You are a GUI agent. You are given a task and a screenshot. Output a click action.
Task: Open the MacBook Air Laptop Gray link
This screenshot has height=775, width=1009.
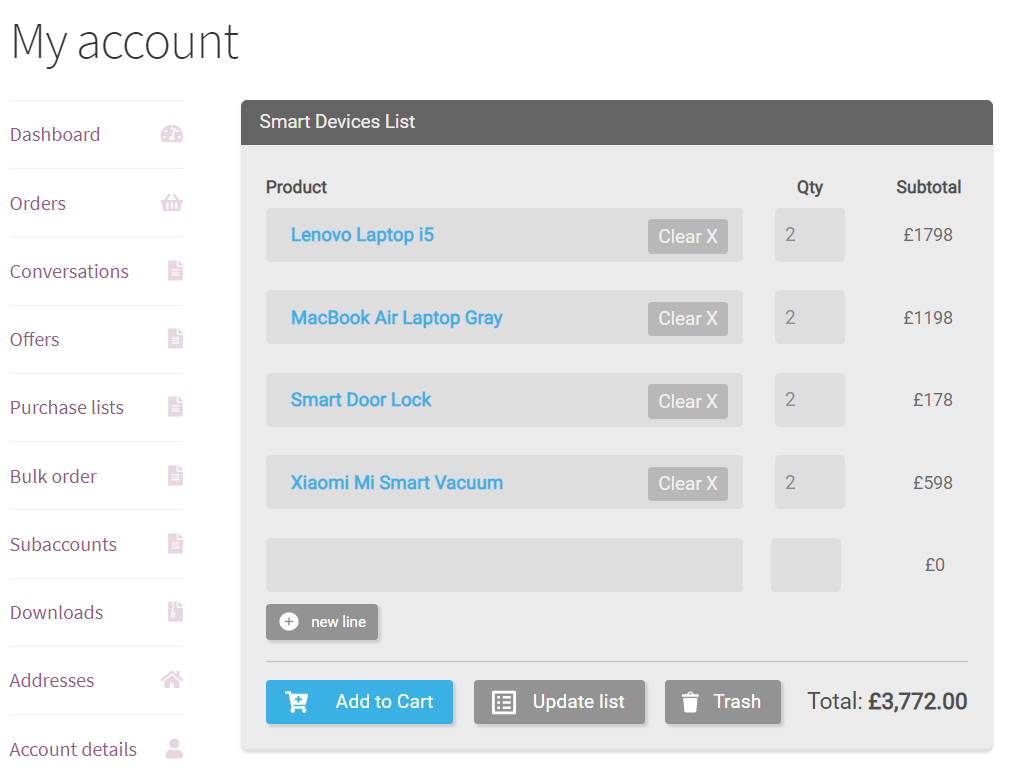[x=396, y=317]
